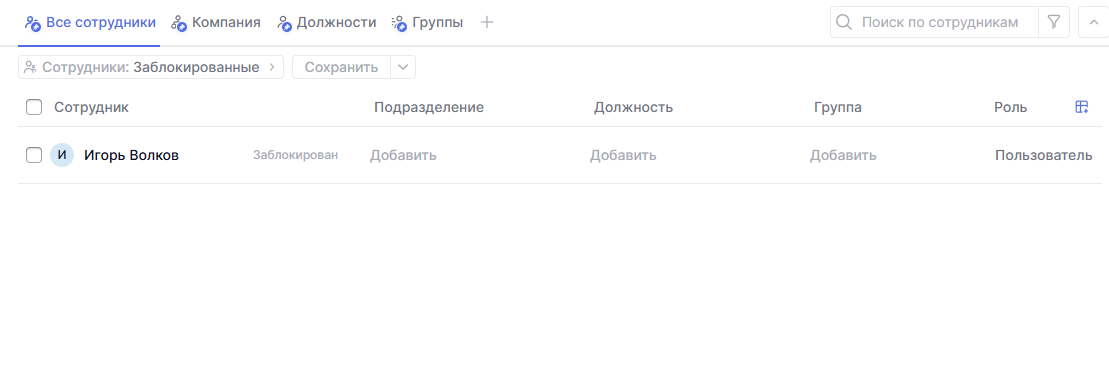Click the people icon in the Сотрудники filter chip

30,68
